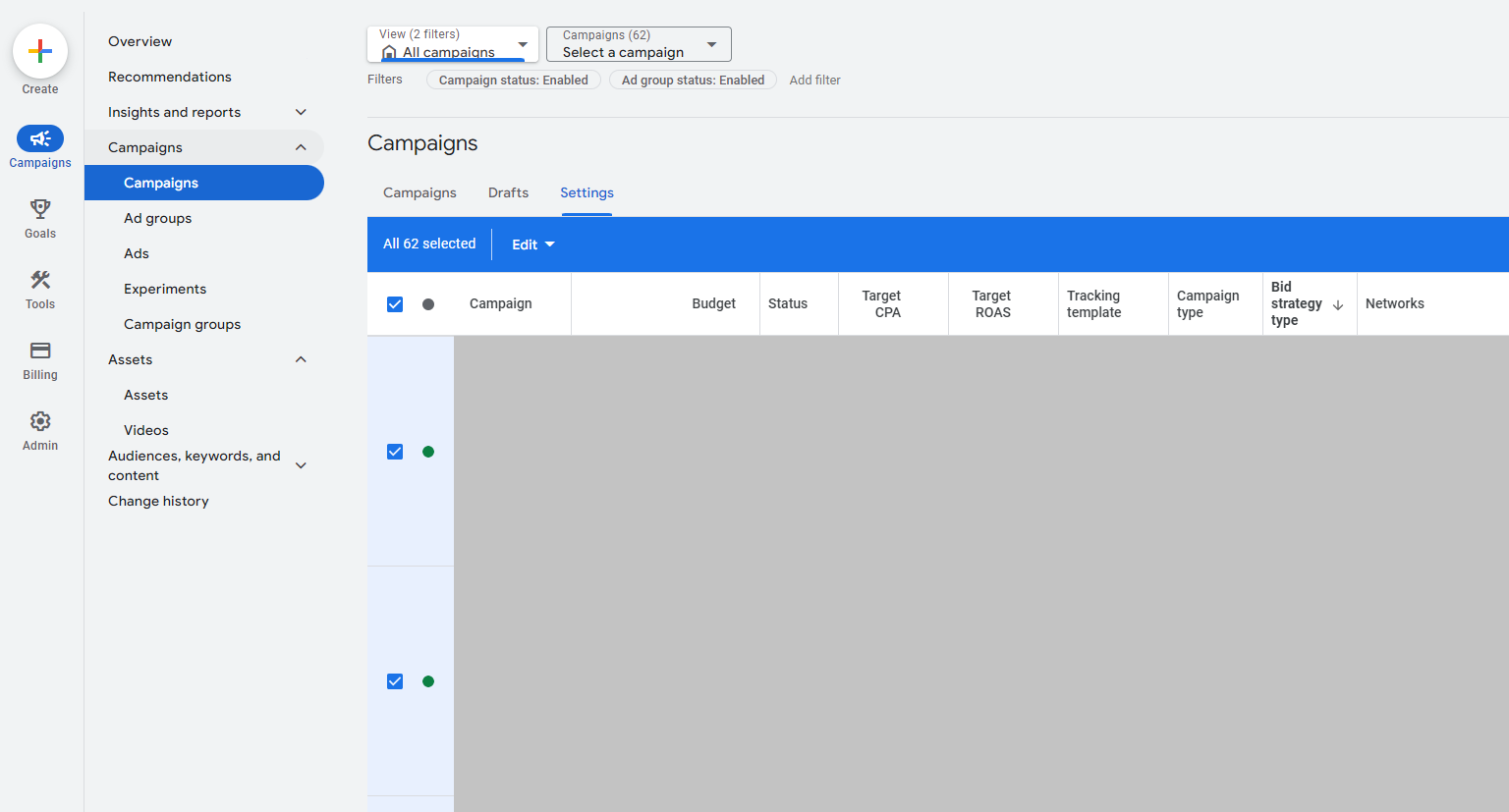Select the Campaigns megaphone icon in the sidebar

coord(39,138)
